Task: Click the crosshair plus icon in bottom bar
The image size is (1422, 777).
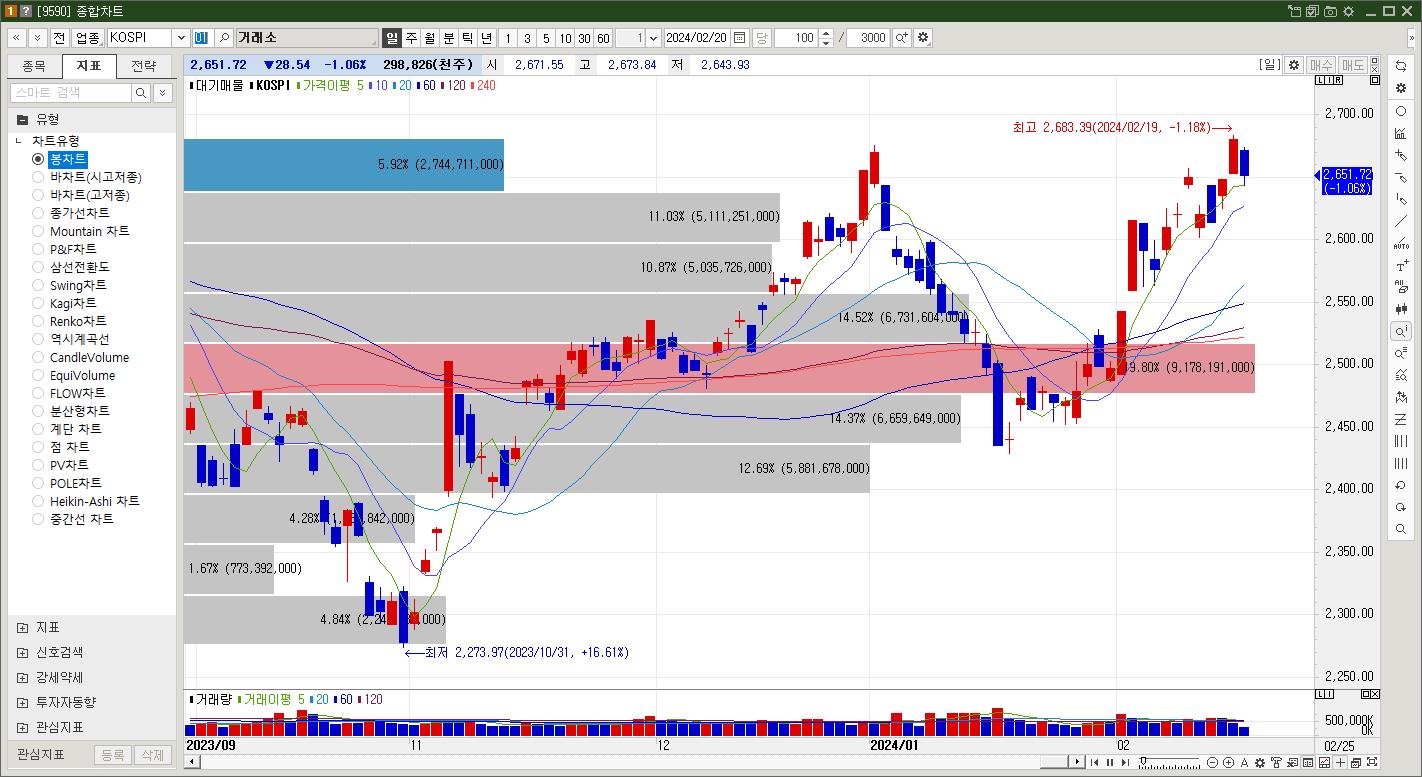Action: [x=1340, y=763]
